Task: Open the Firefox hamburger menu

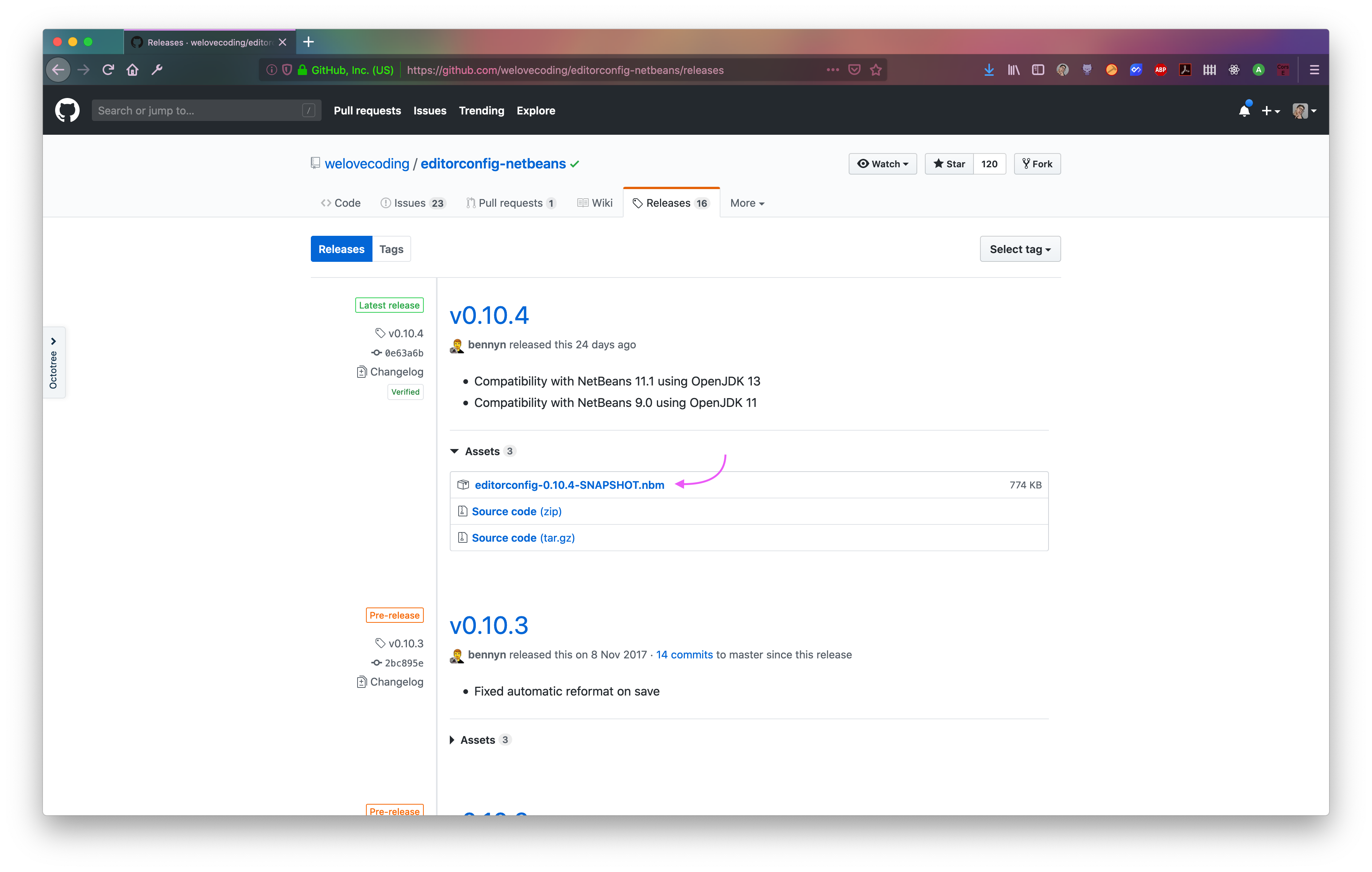Action: (x=1315, y=70)
